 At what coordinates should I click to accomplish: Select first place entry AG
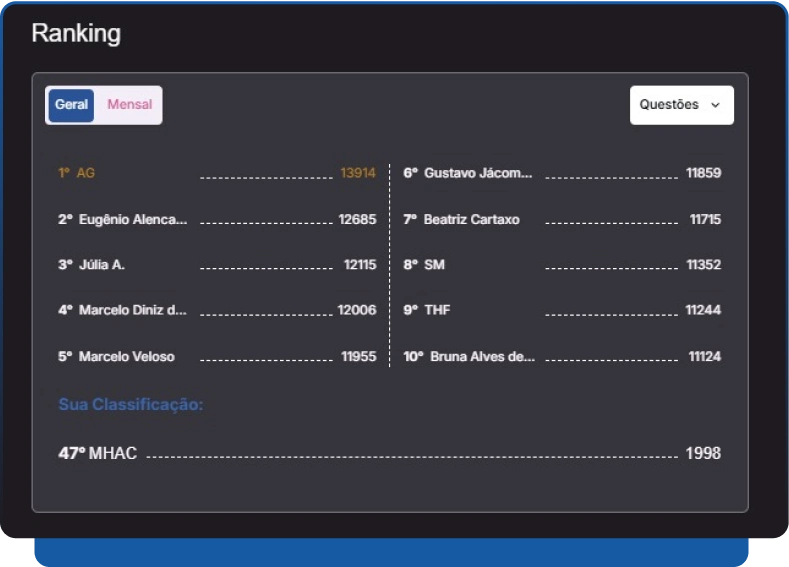pyautogui.click(x=85, y=173)
